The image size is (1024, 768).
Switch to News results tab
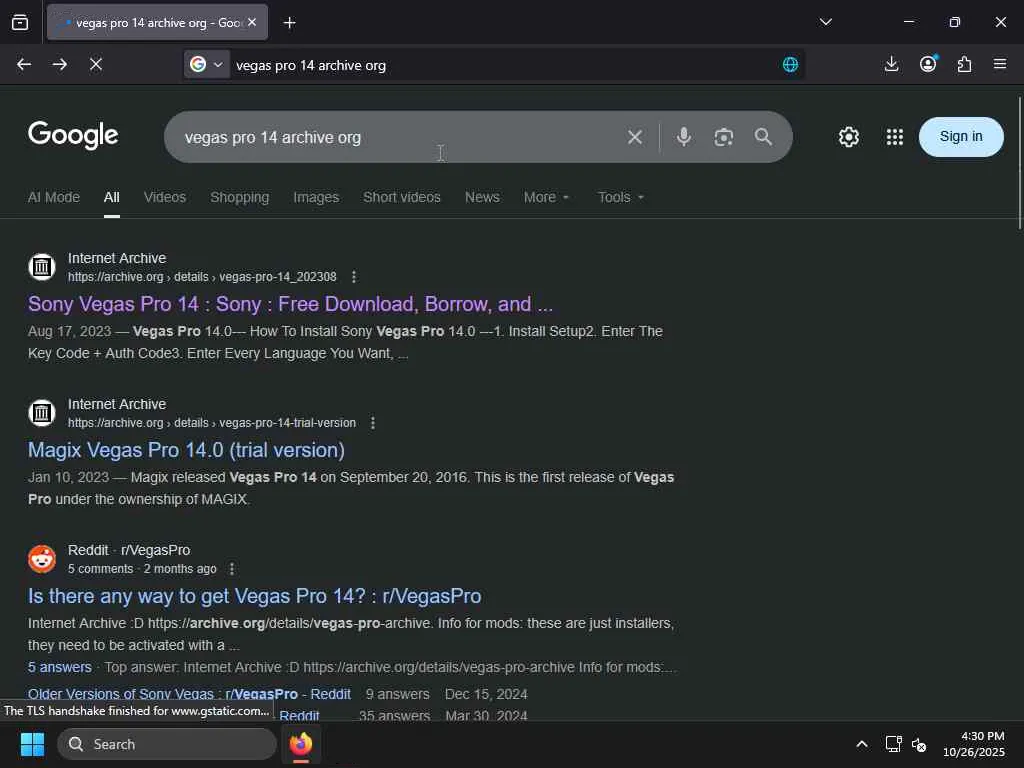coord(482,197)
